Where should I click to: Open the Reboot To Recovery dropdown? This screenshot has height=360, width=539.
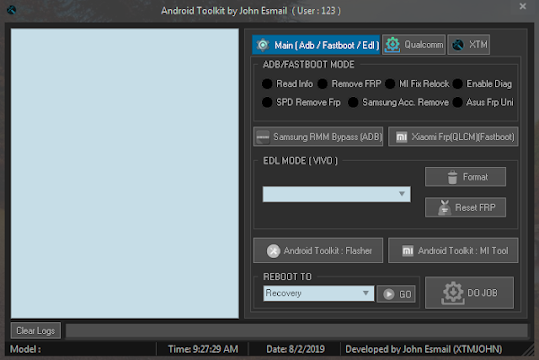(x=319, y=293)
